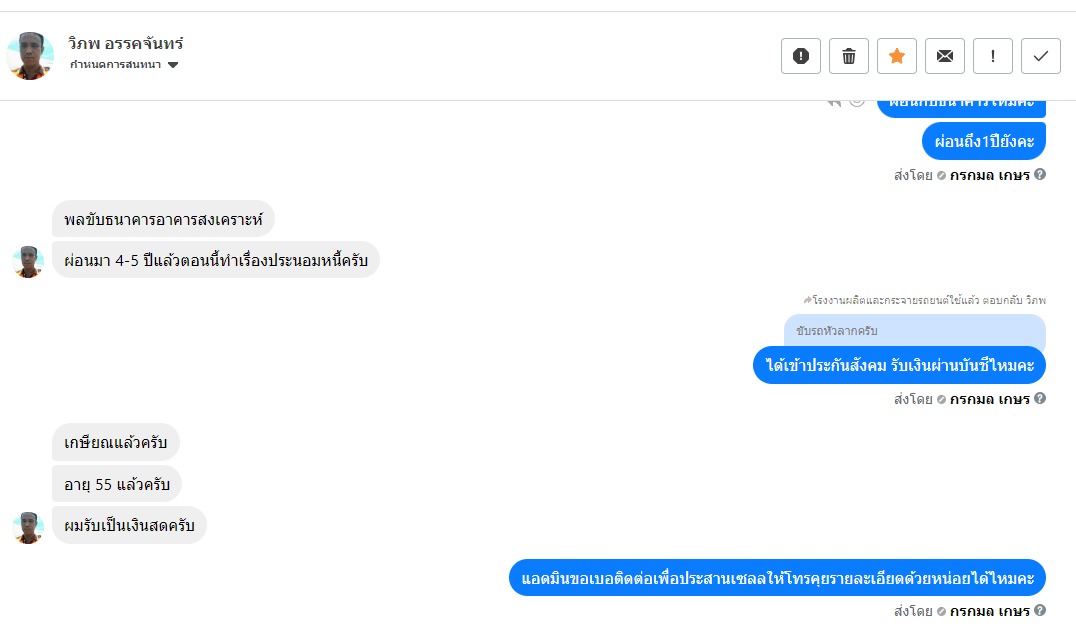Image resolution: width=1076 pixels, height=634 pixels.
Task: Mark conversation unread with envelope icon
Action: [945, 56]
